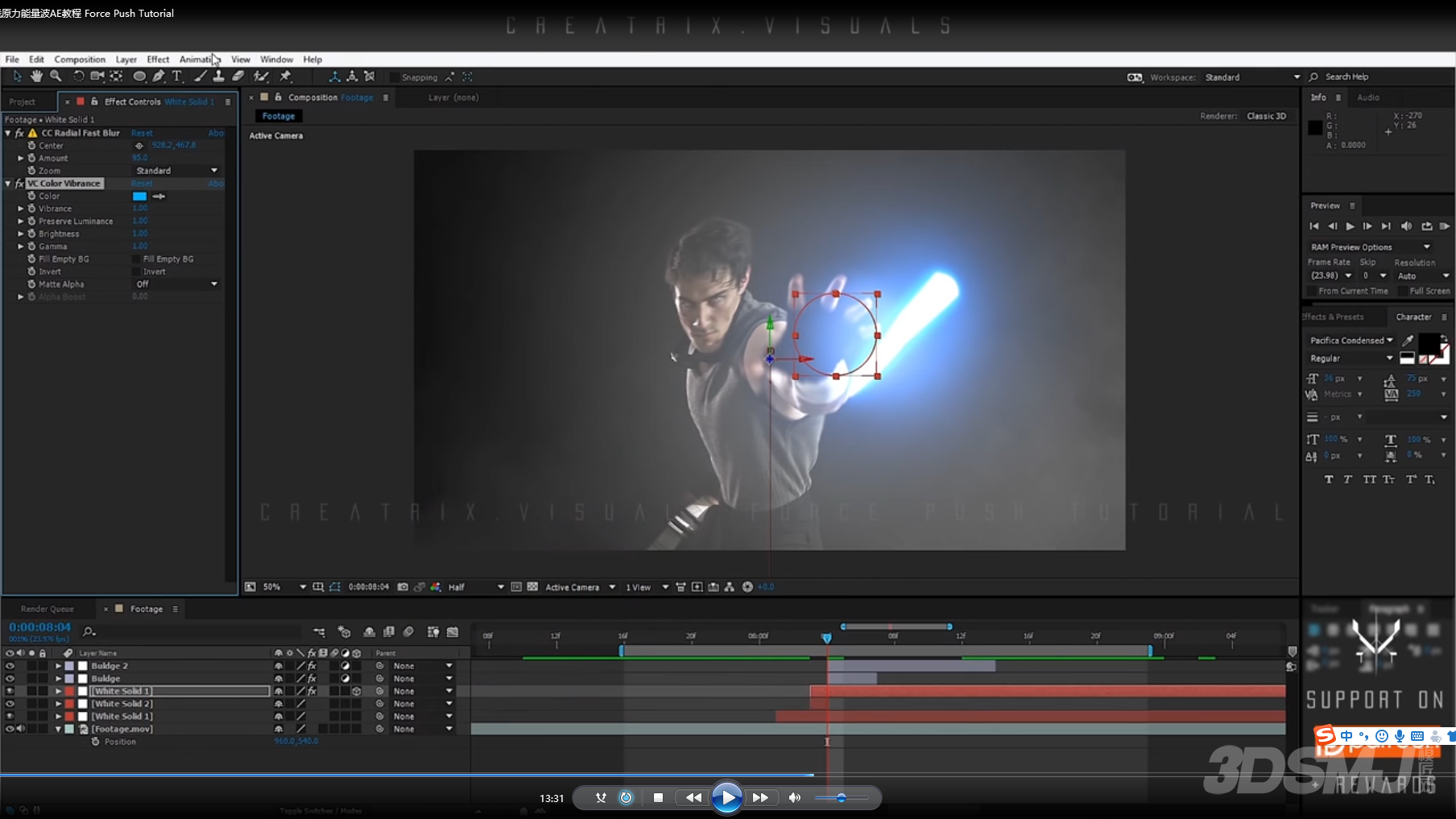This screenshot has height=819, width=1456.
Task: Select the Roto Brush tool
Action: 261,76
